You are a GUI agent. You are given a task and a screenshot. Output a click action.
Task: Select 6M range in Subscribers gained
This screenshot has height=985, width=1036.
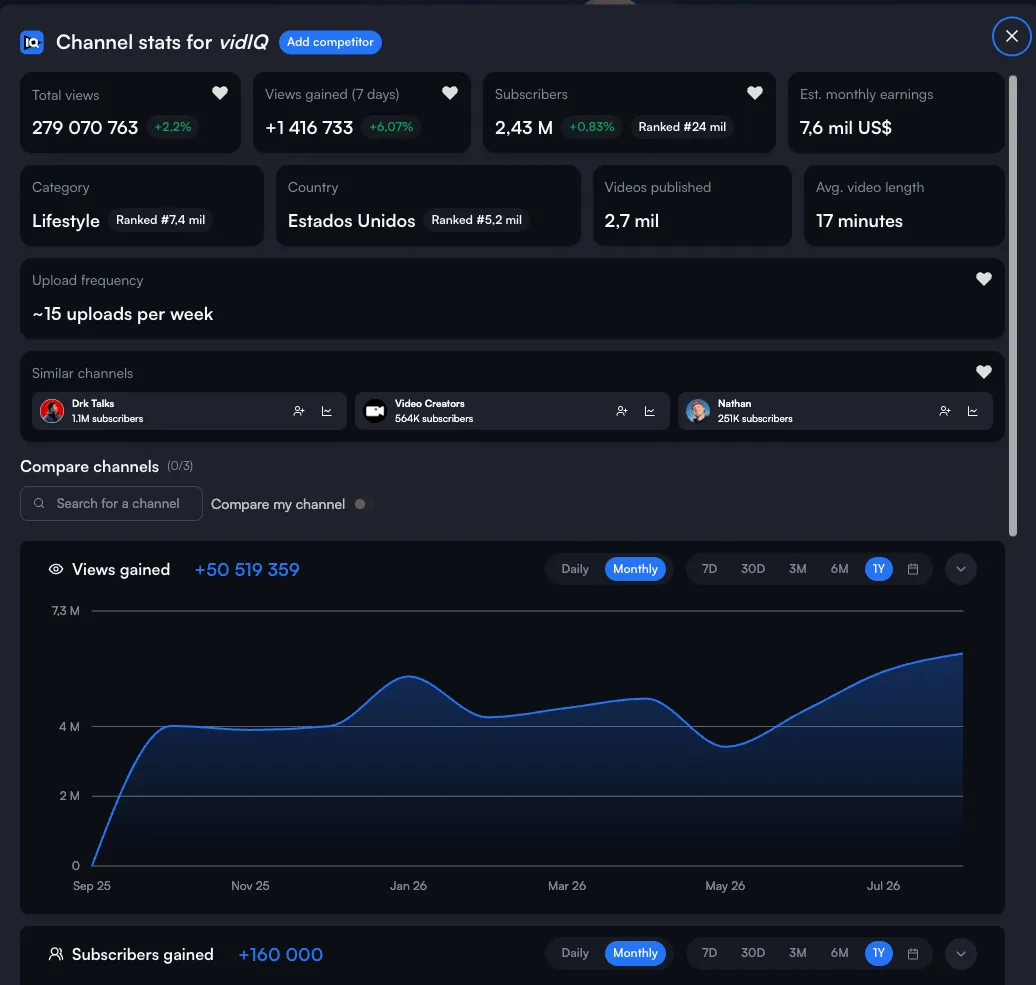[x=839, y=953]
